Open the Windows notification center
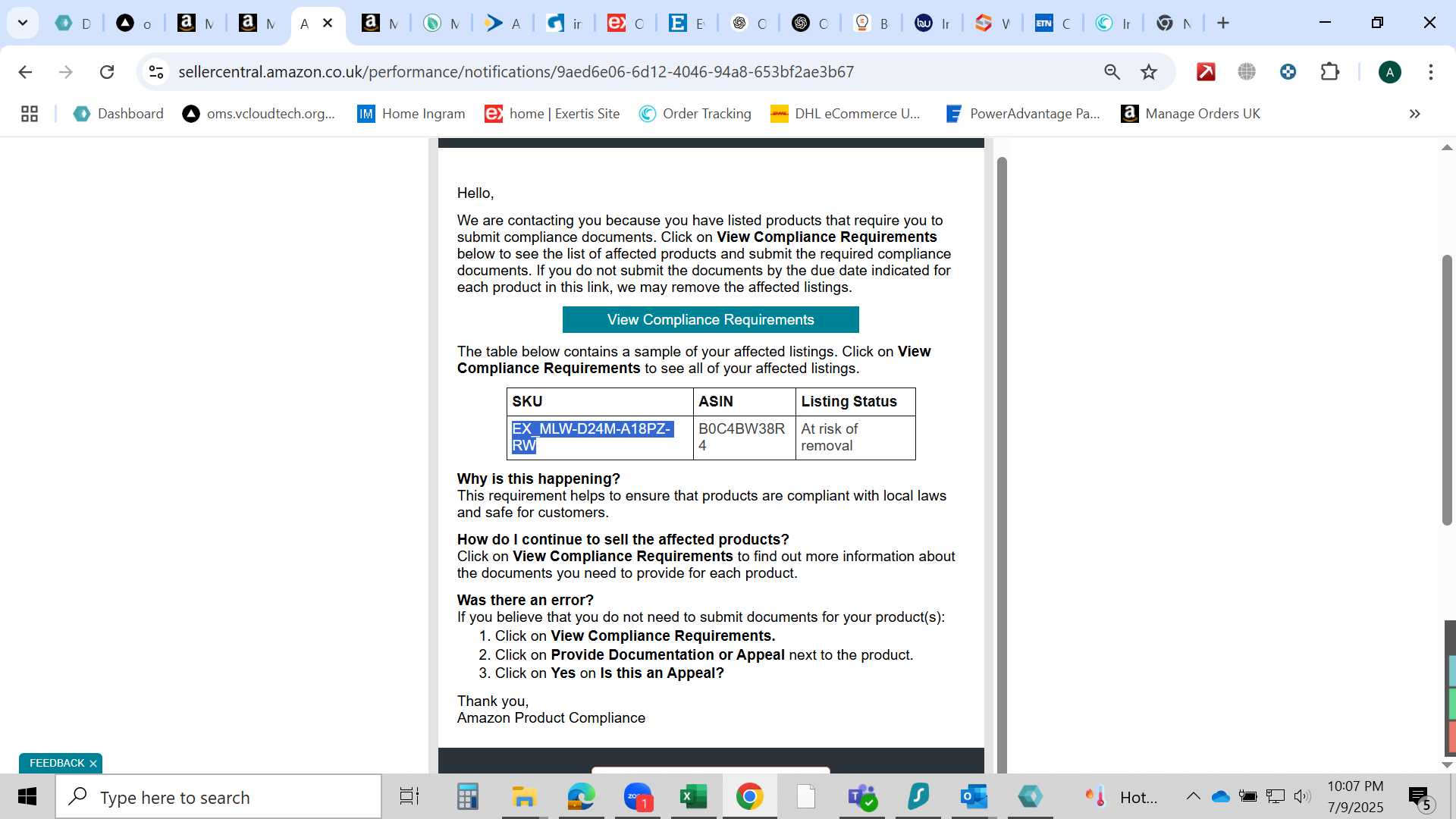1456x819 pixels. [x=1419, y=798]
